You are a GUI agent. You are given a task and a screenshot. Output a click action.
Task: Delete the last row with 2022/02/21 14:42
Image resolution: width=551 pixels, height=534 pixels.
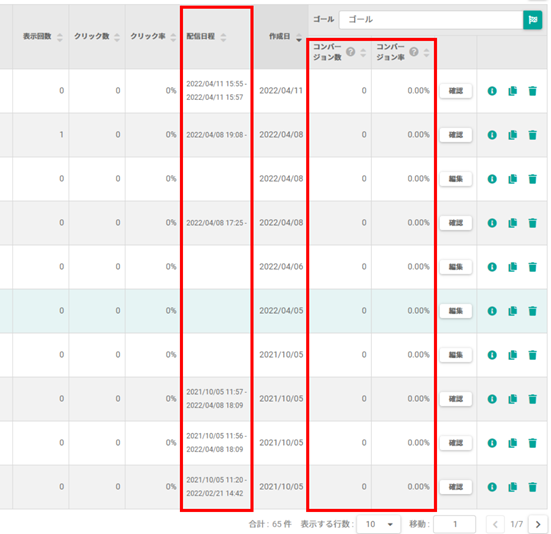(532, 487)
